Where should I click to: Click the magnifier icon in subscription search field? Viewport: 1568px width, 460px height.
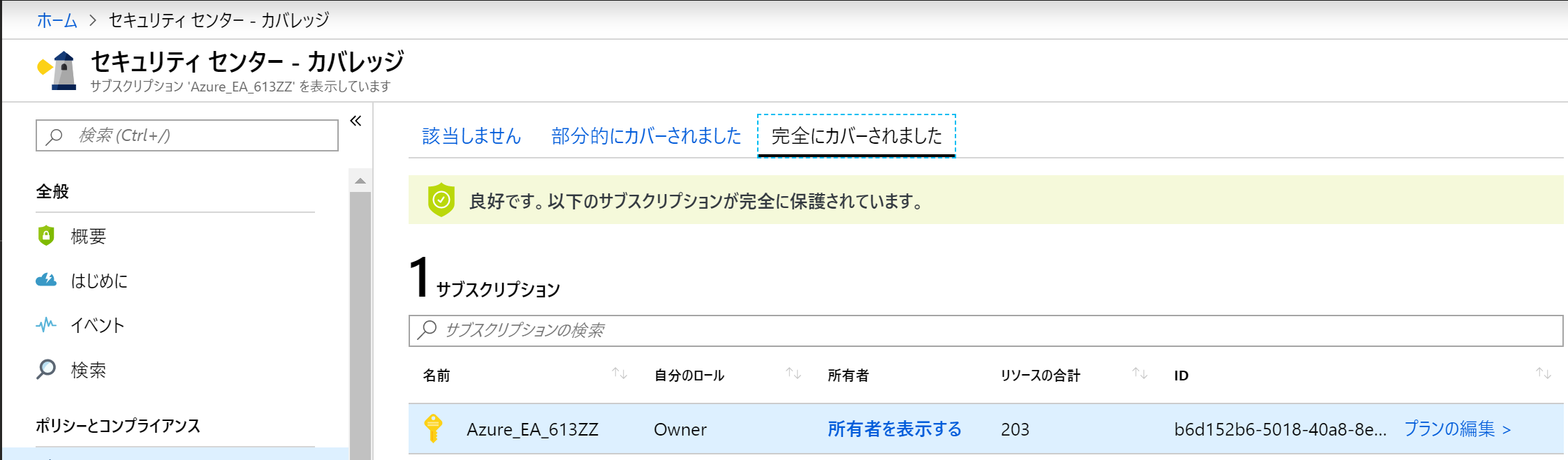click(427, 329)
